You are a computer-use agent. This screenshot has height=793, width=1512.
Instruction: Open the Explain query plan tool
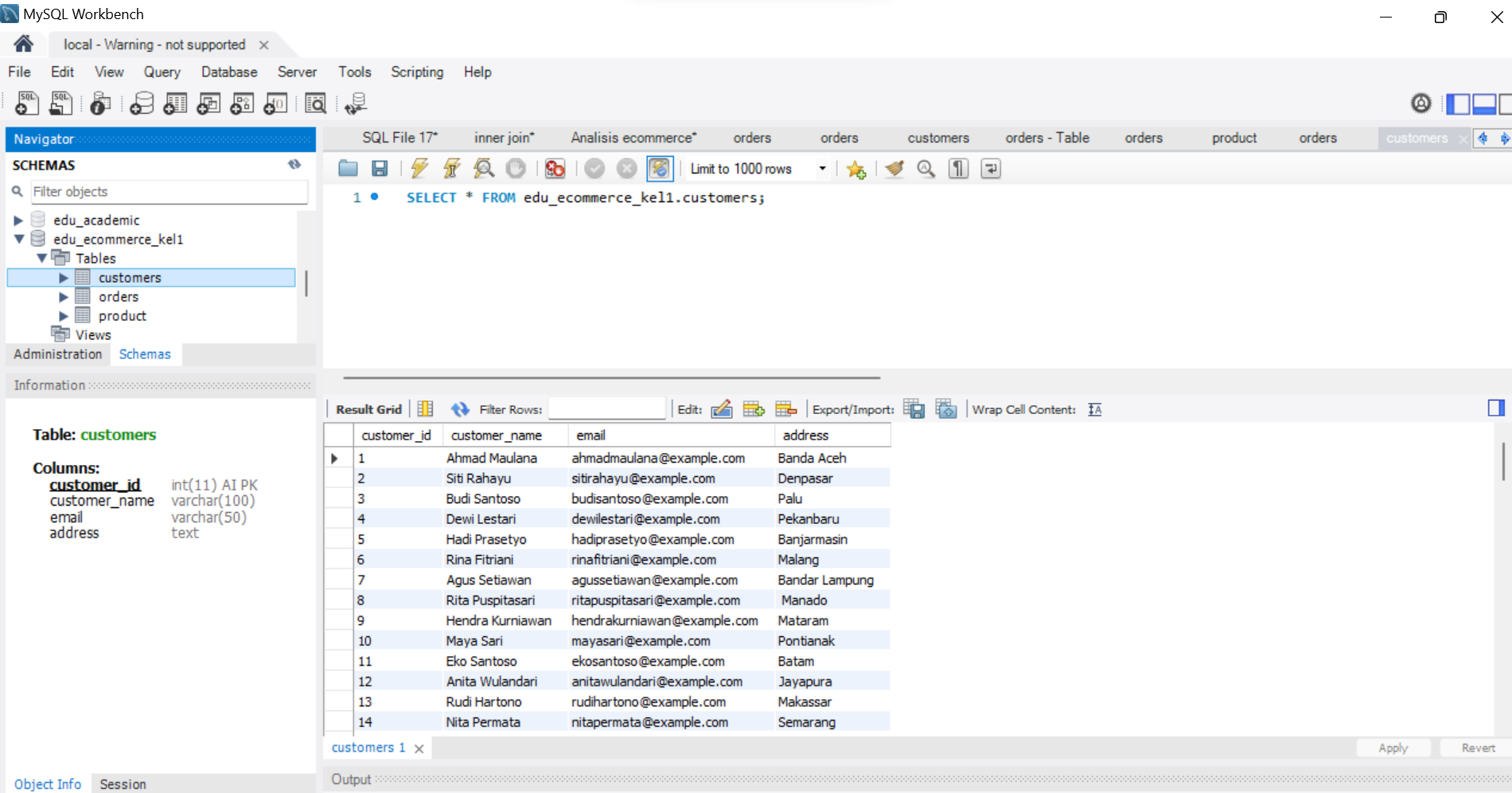point(483,168)
